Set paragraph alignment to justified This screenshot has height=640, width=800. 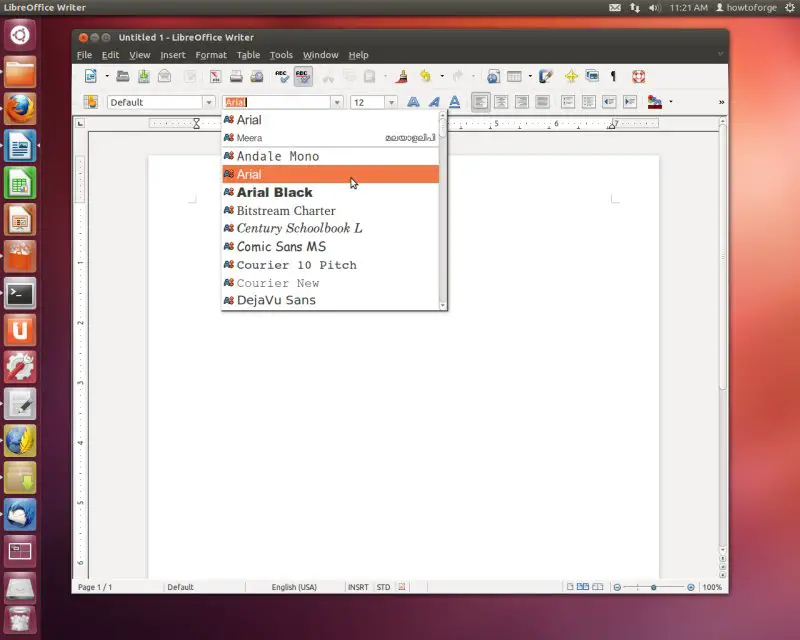(x=542, y=102)
